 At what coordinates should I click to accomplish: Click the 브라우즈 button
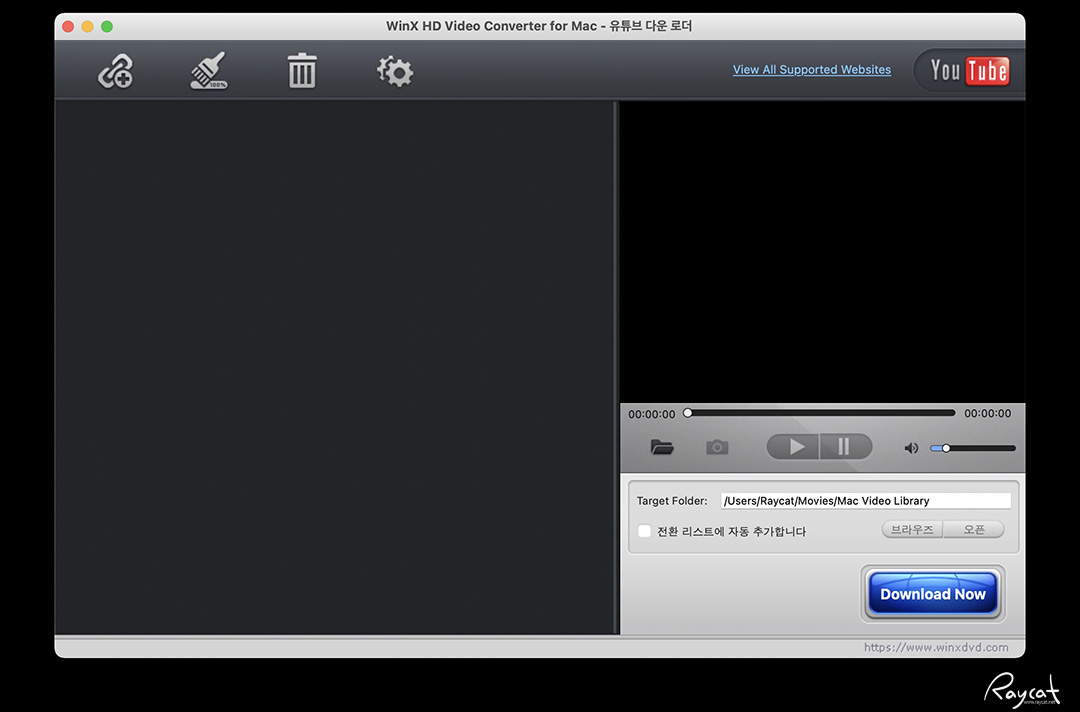pos(912,530)
